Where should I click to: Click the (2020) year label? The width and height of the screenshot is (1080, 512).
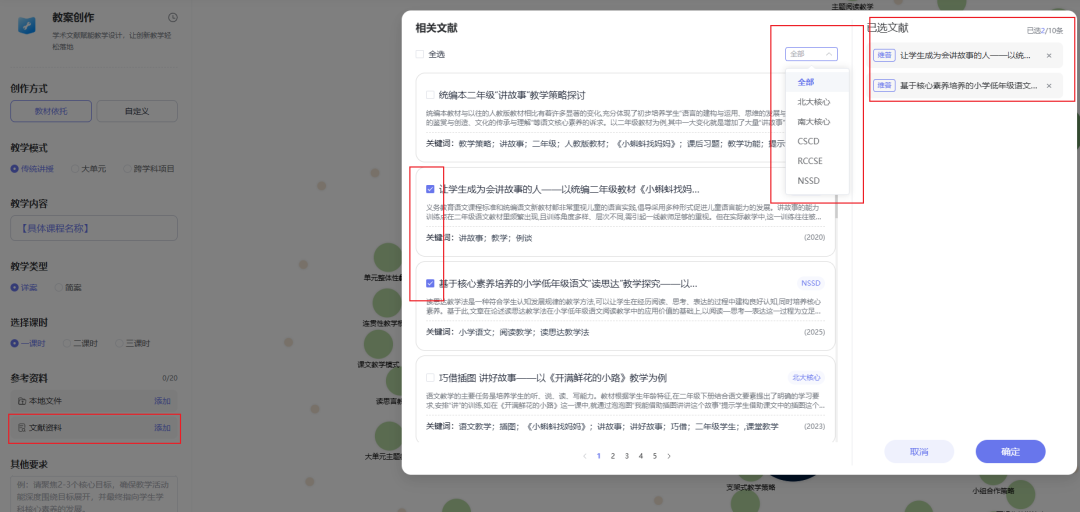click(x=814, y=238)
